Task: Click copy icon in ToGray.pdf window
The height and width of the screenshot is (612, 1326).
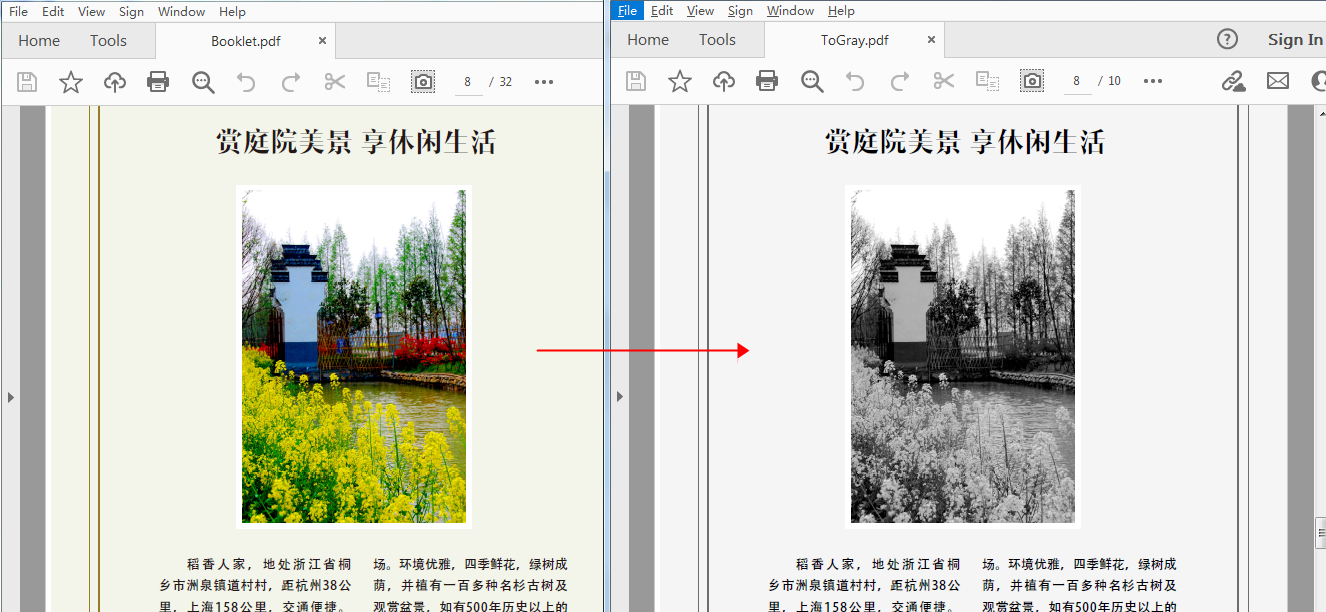Action: pos(988,81)
